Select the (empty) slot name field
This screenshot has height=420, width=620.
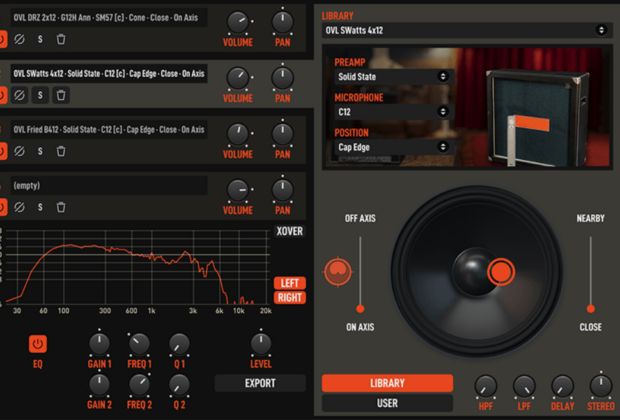tap(109, 185)
